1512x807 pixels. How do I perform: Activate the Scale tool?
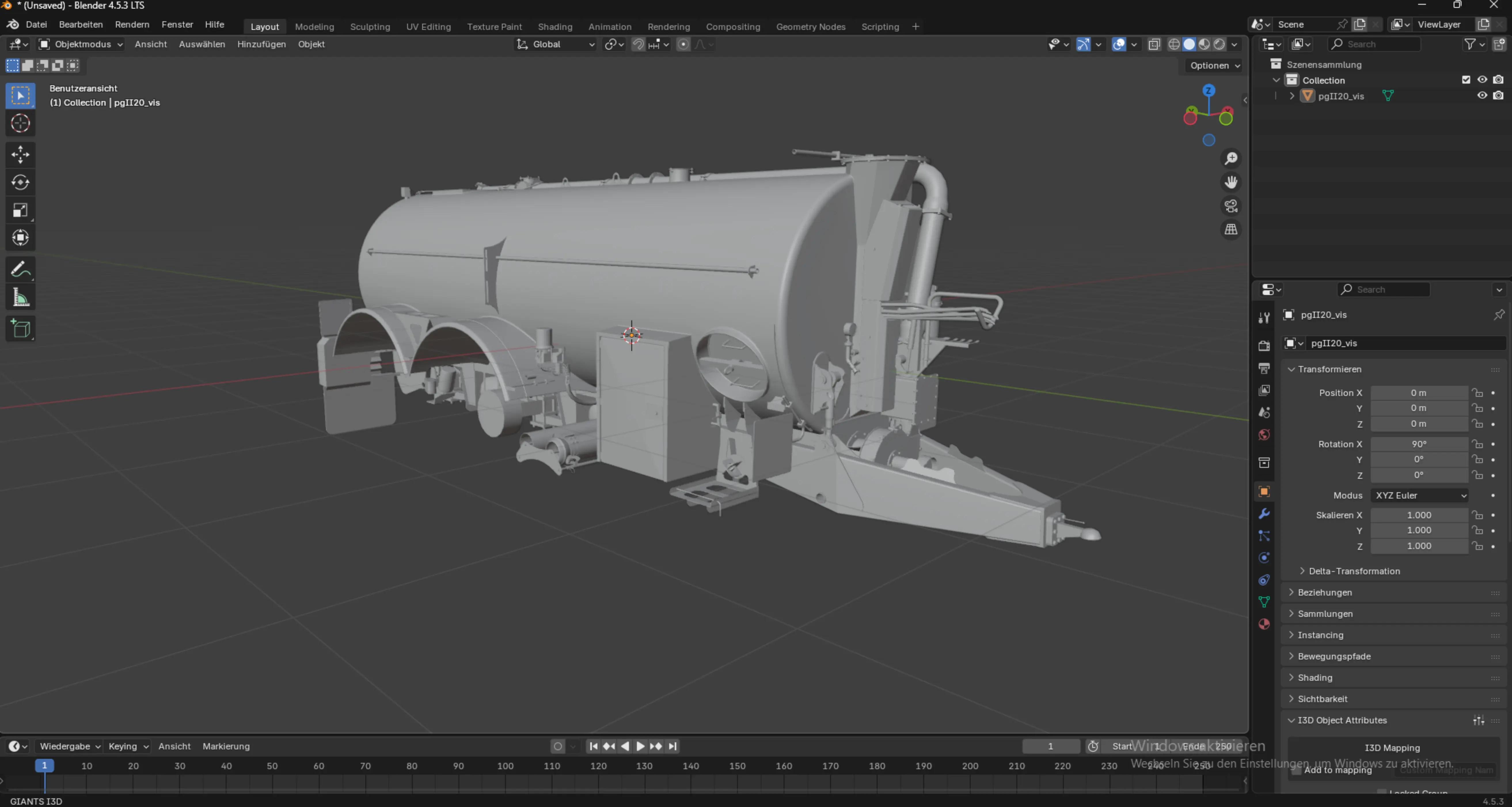pos(20,210)
